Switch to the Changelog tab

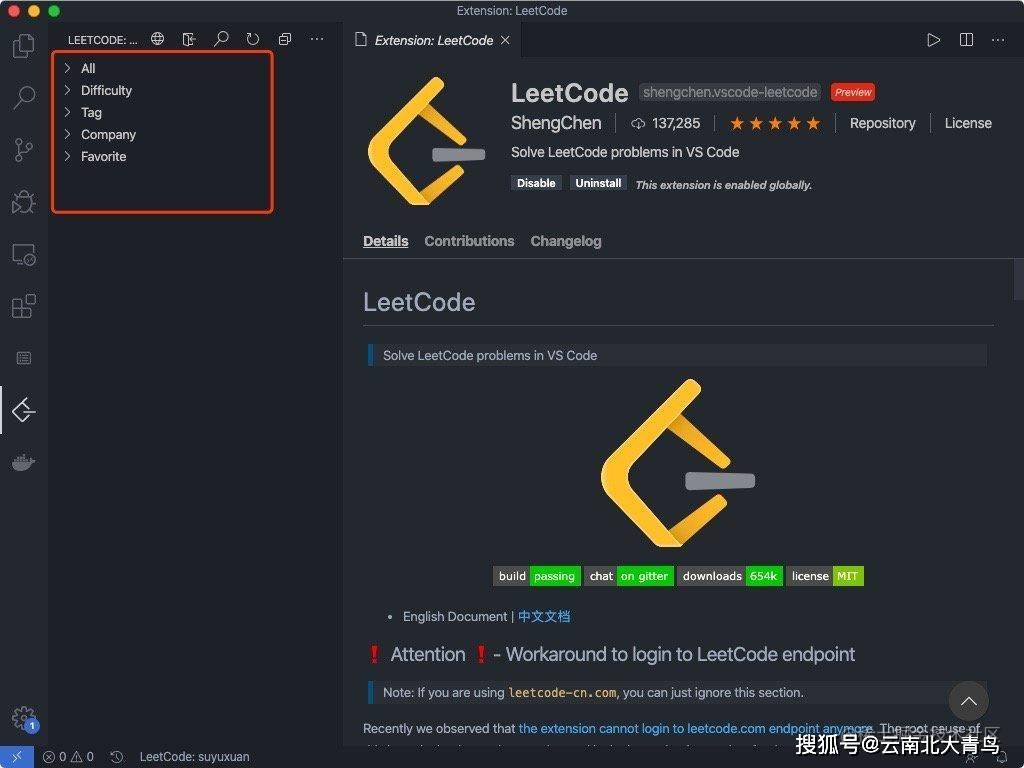[566, 241]
